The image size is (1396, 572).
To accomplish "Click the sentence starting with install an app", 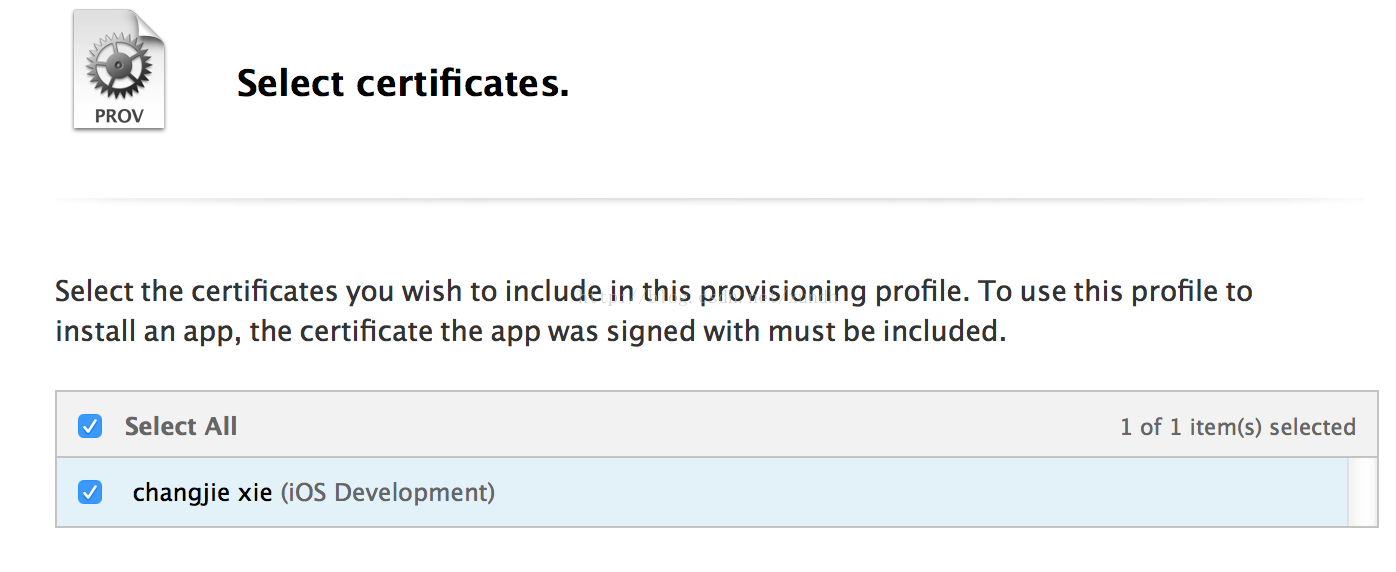I will click(530, 331).
